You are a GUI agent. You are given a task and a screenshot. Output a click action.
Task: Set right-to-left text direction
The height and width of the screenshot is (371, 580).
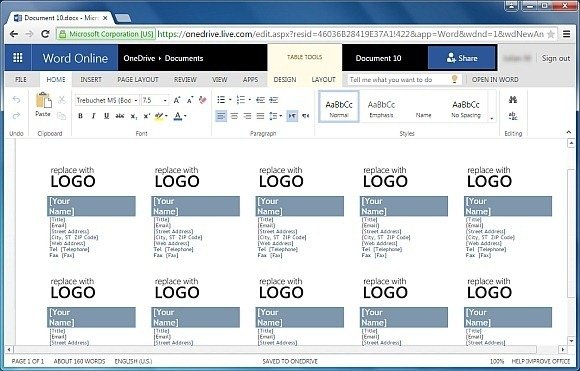tap(306, 116)
